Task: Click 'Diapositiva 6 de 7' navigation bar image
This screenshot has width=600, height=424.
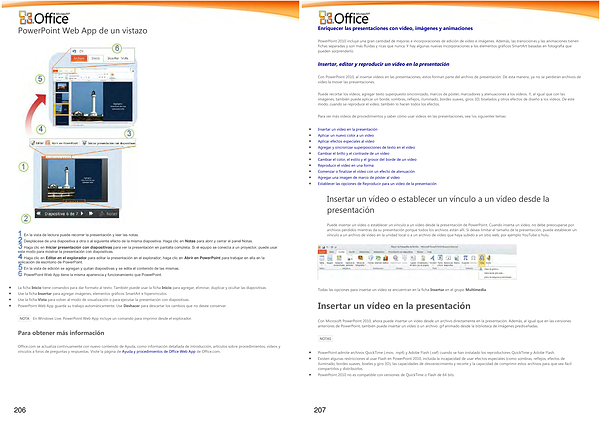Action: click(x=77, y=214)
